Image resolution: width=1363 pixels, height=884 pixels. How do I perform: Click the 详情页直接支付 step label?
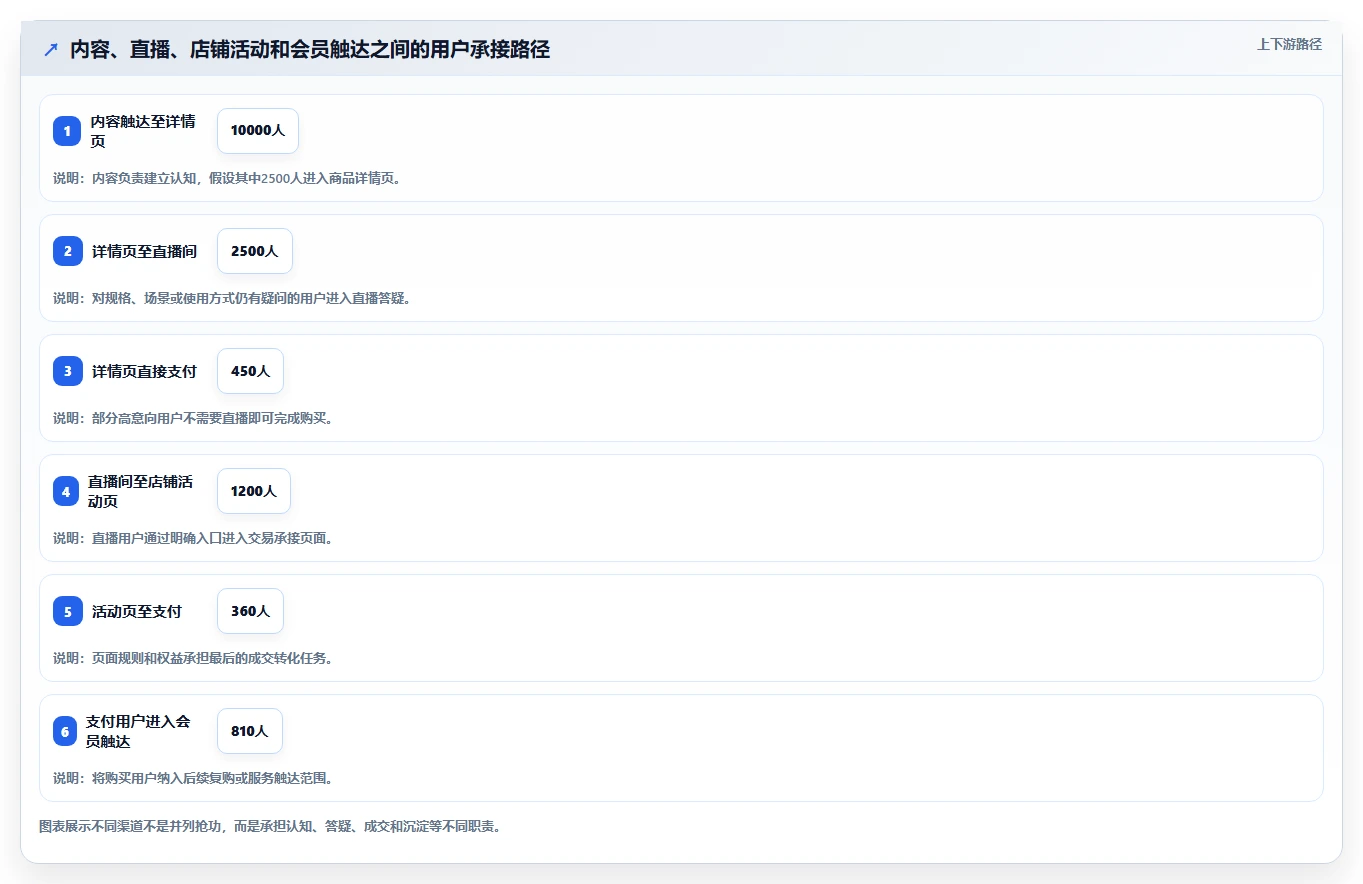click(144, 371)
